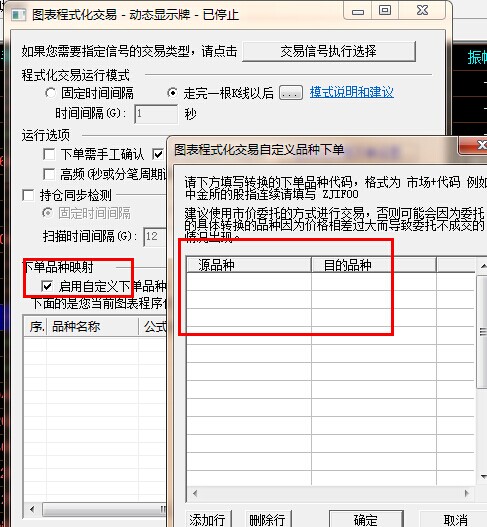This screenshot has width=487, height=527.
Task: Click the 添加行 button
Action: 207,519
